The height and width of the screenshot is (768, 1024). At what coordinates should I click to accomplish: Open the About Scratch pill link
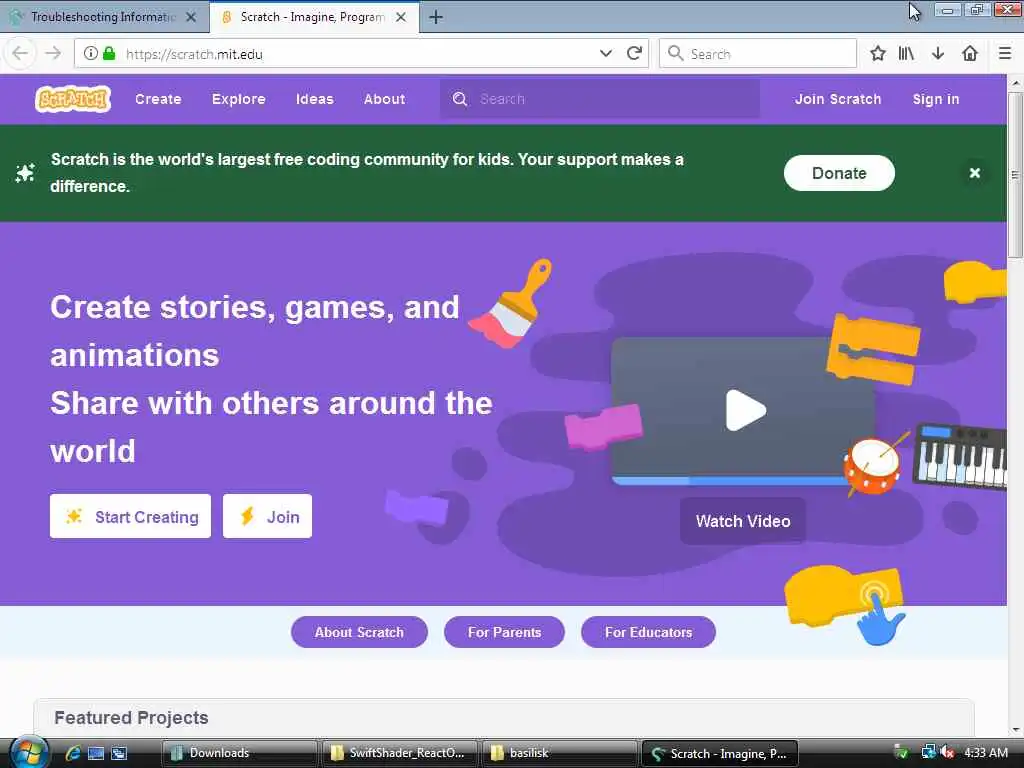pyautogui.click(x=359, y=632)
